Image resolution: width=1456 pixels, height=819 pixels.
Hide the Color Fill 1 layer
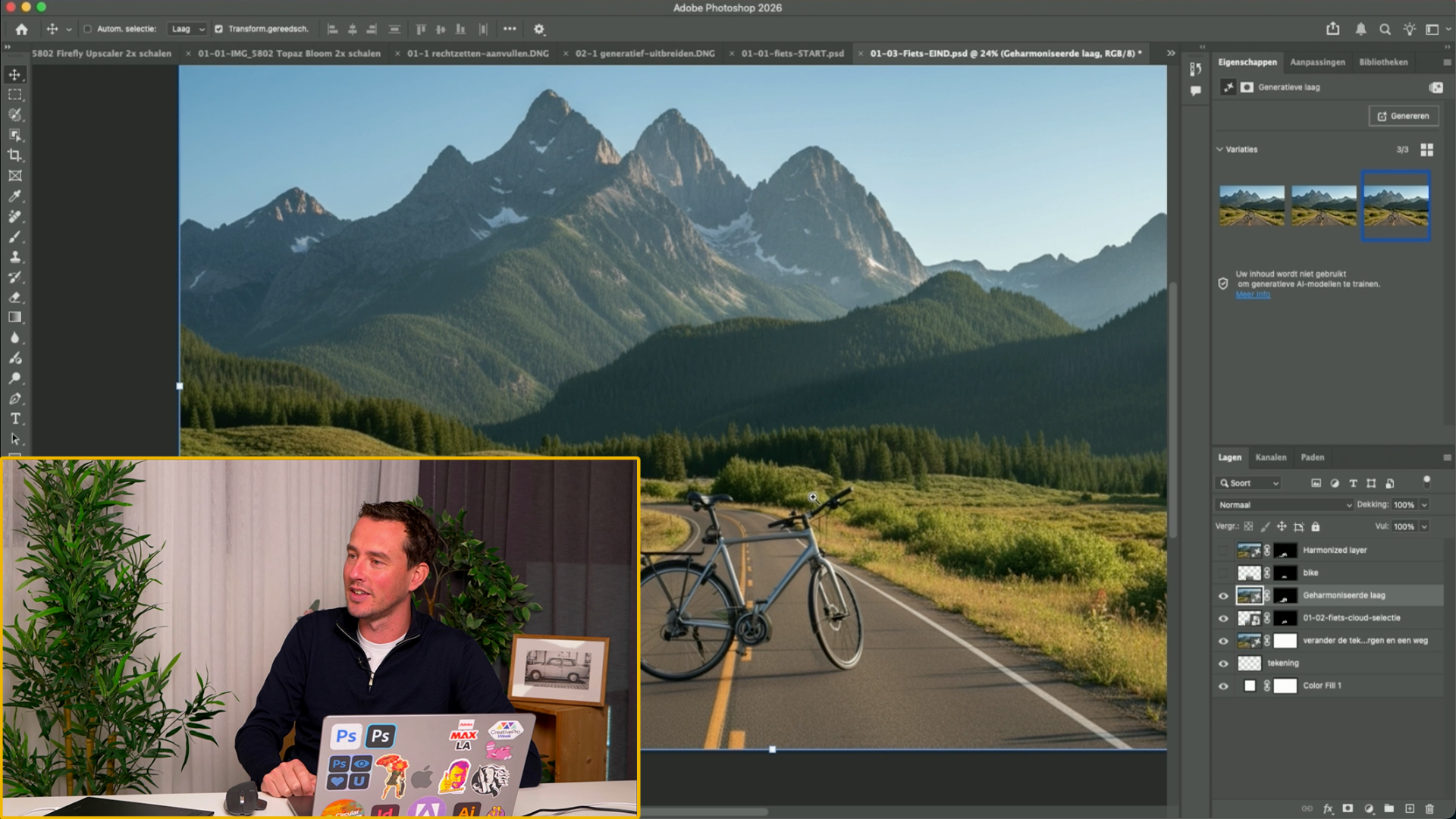[x=1223, y=686]
